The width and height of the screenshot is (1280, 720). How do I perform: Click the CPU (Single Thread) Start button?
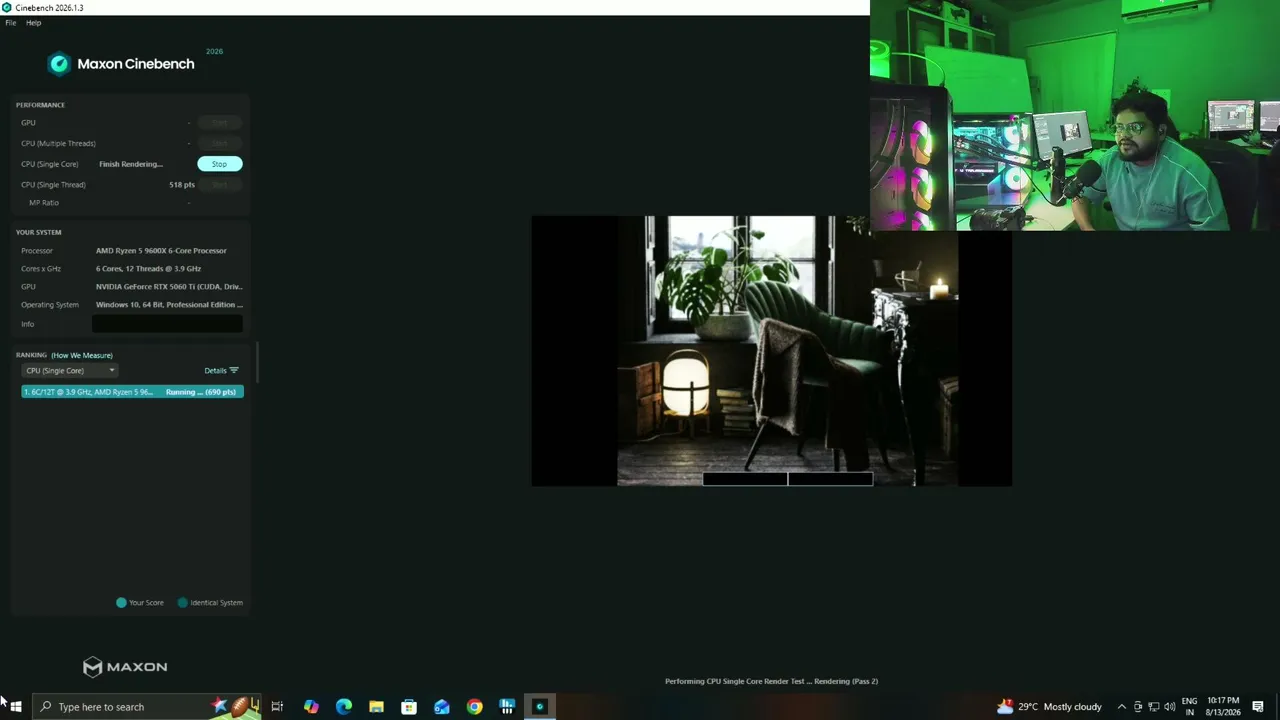click(219, 185)
